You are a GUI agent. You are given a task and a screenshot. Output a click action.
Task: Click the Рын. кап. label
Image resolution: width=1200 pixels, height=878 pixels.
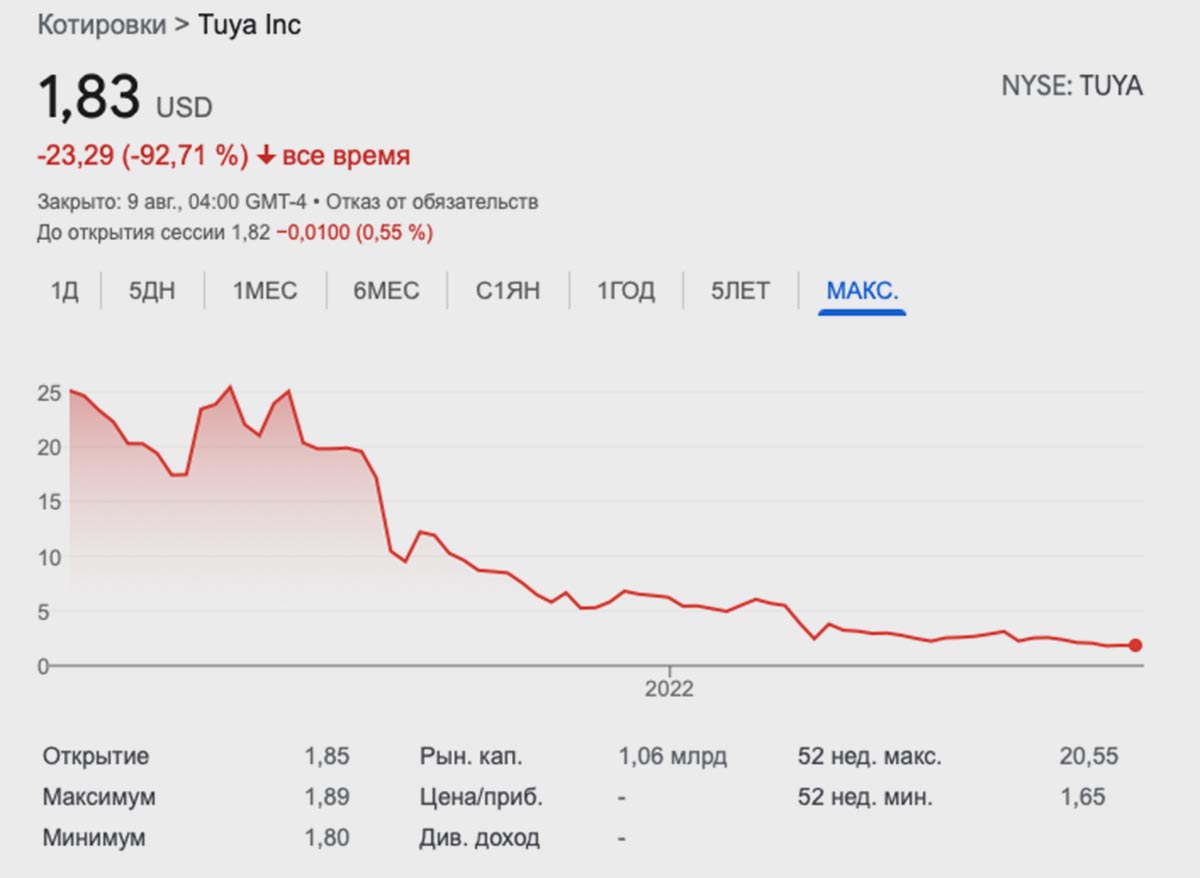click(x=471, y=756)
